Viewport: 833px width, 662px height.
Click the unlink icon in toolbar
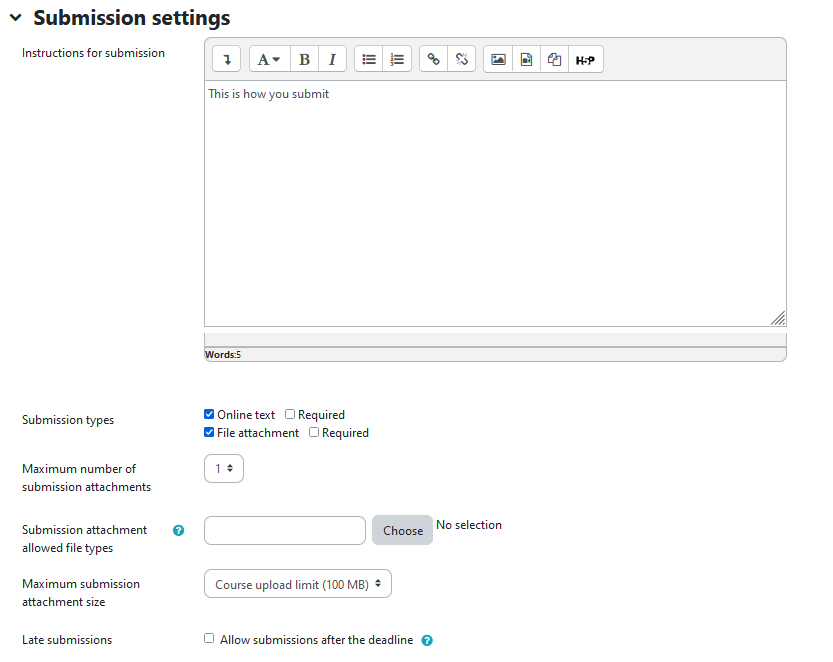click(461, 60)
